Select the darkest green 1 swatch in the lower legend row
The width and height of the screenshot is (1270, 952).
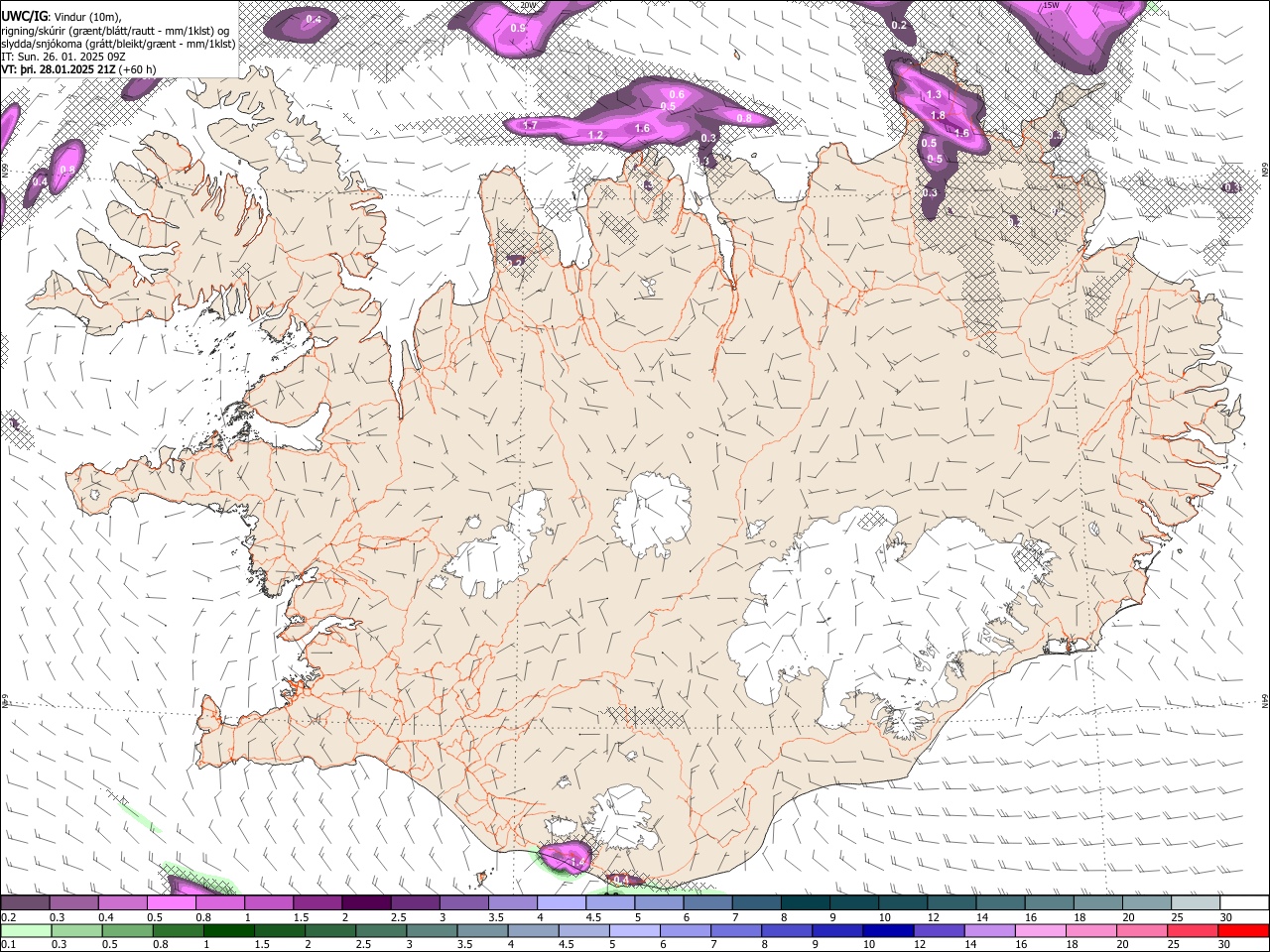228,930
